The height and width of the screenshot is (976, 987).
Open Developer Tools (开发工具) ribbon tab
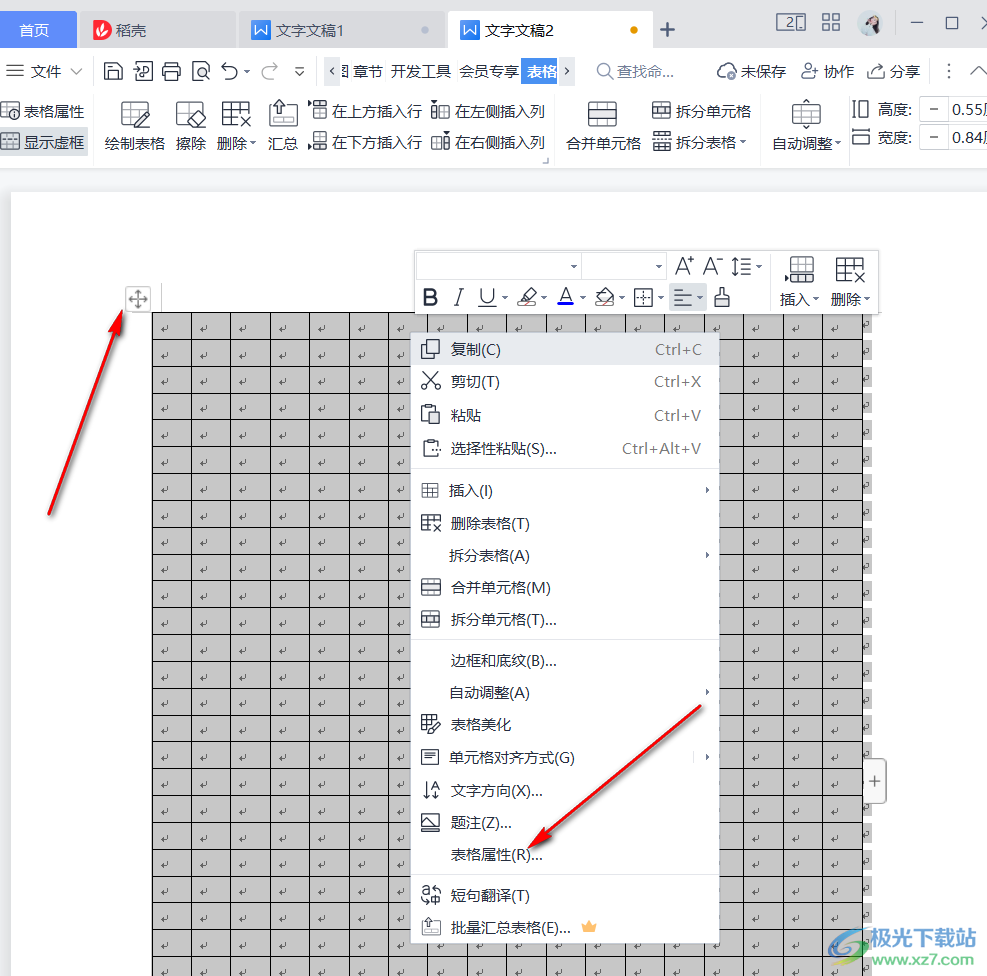coord(420,71)
